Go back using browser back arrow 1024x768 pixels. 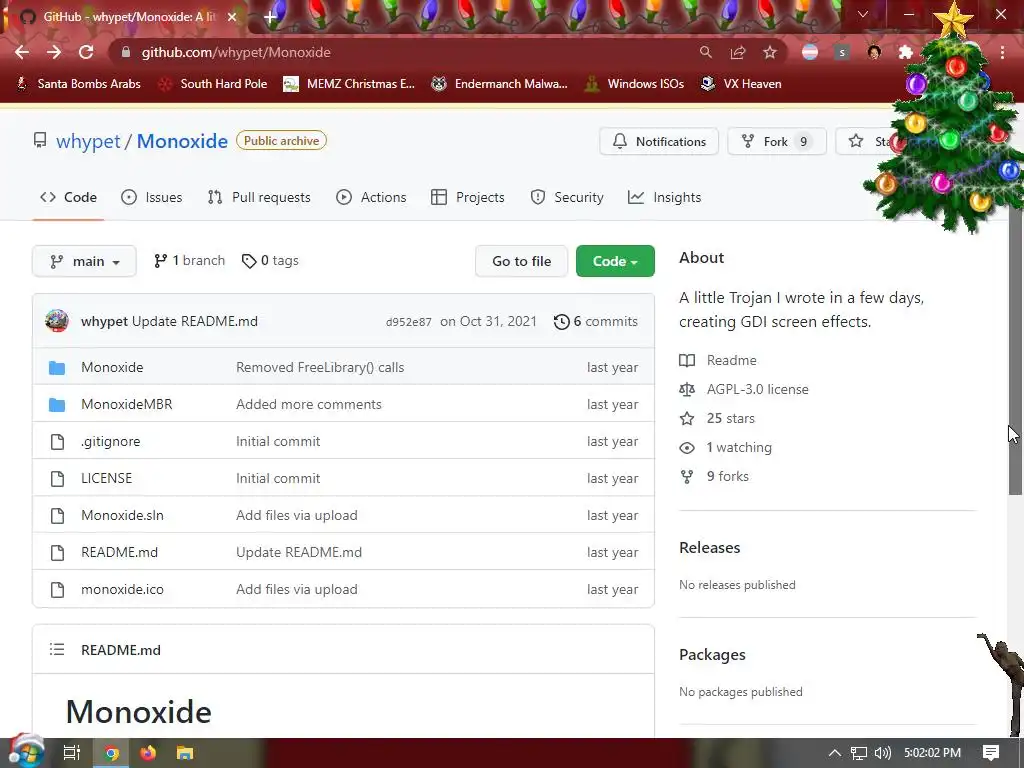(x=22, y=52)
